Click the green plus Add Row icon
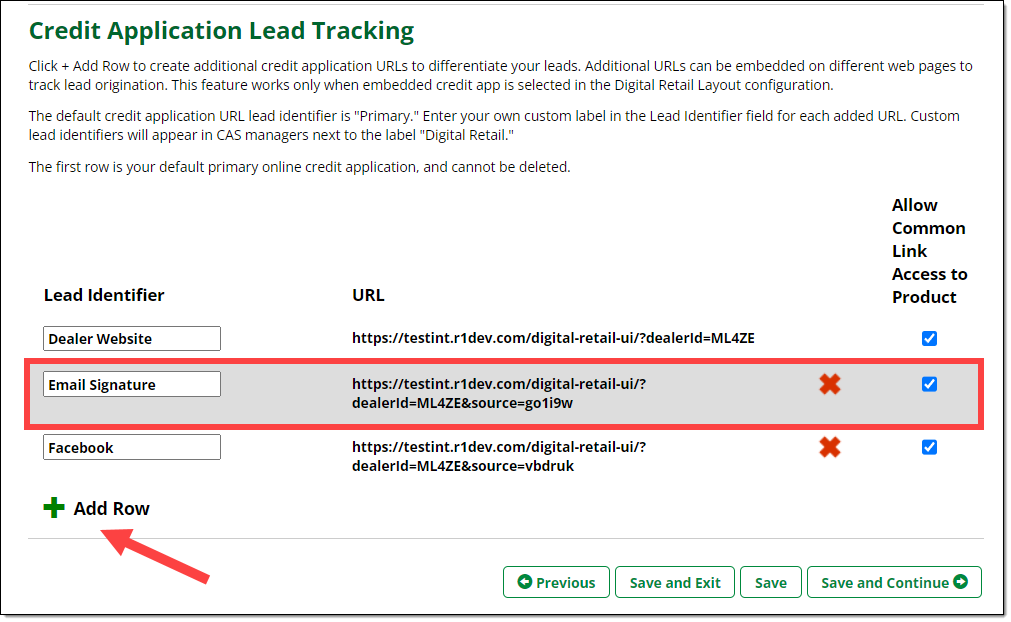Viewport: 1011px width, 622px height. [54, 508]
